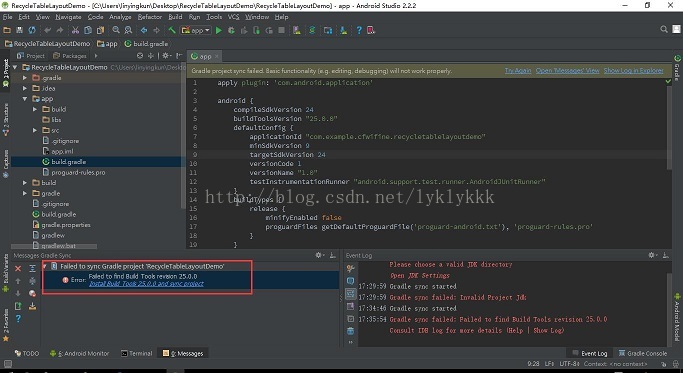Collapse the Failed to sync Gradle message node
The width and height of the screenshot is (683, 373).
[44, 266]
